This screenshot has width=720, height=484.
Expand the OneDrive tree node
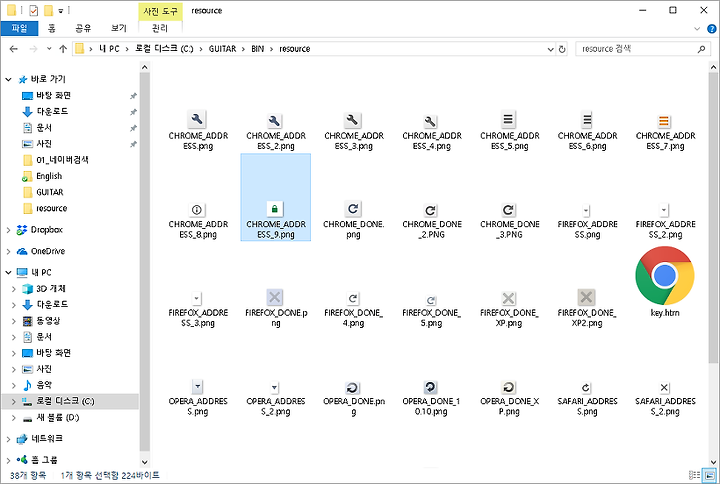(x=8, y=251)
